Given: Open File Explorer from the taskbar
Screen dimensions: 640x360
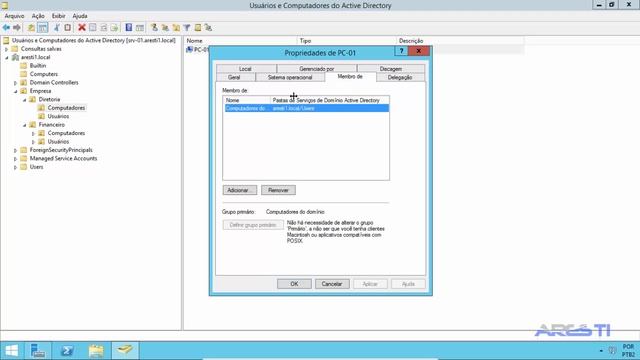Looking at the screenshot, I should coord(96,351).
